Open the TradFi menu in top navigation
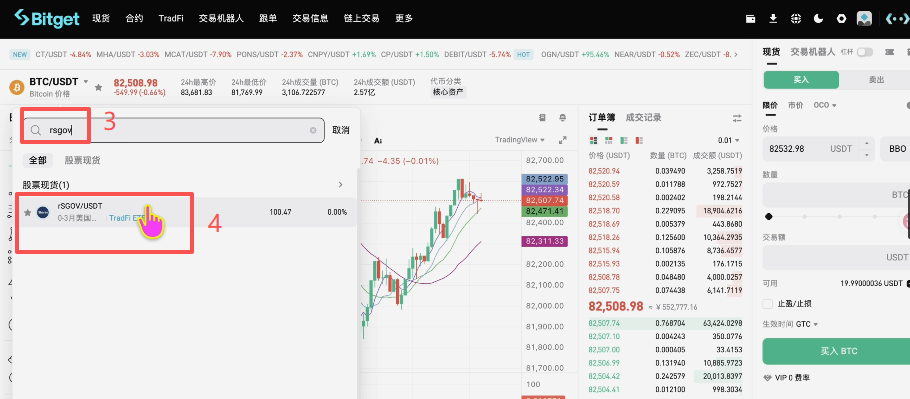 coord(171,19)
